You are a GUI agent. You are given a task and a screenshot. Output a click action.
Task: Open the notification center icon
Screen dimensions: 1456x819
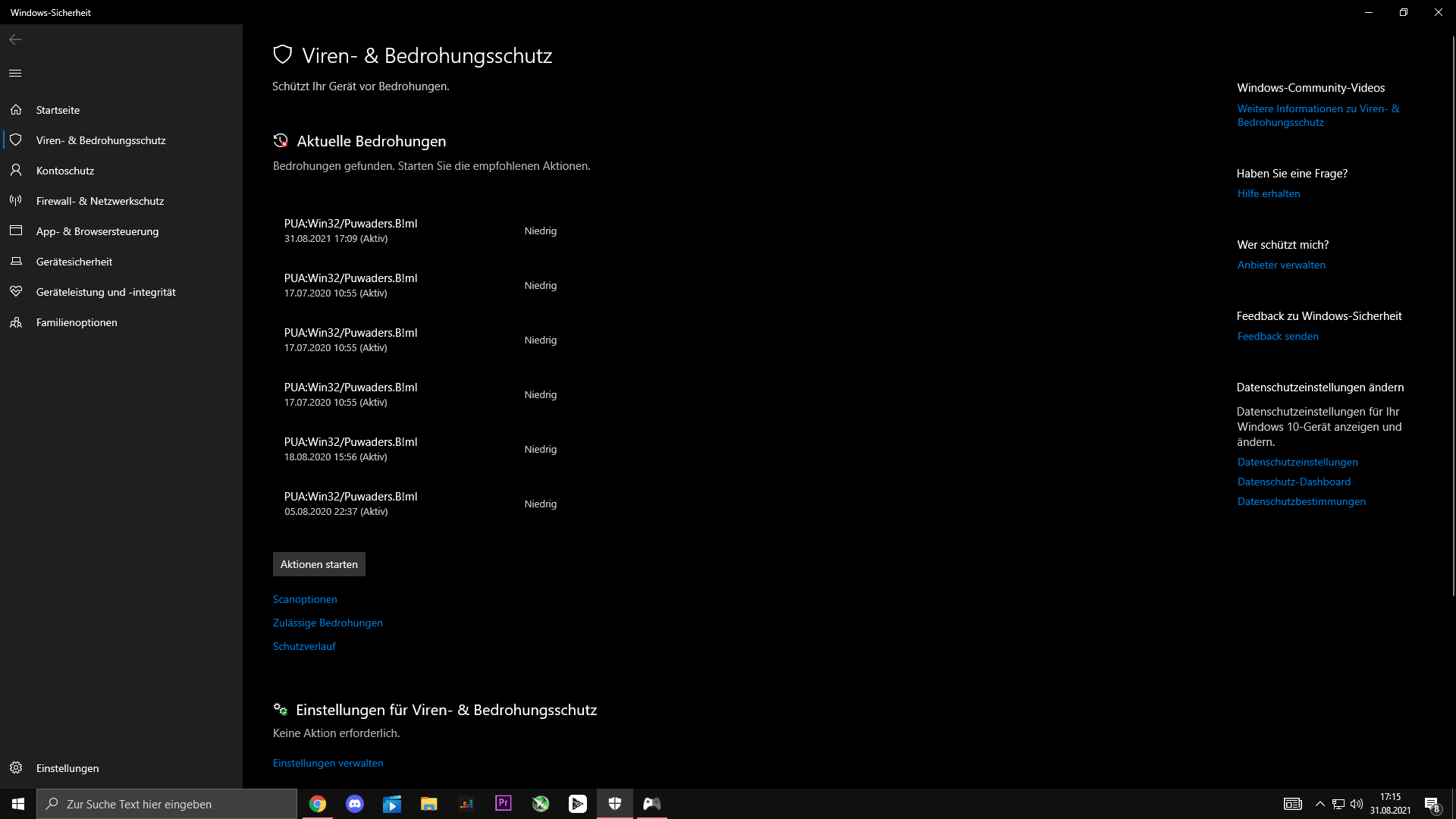point(1432,804)
